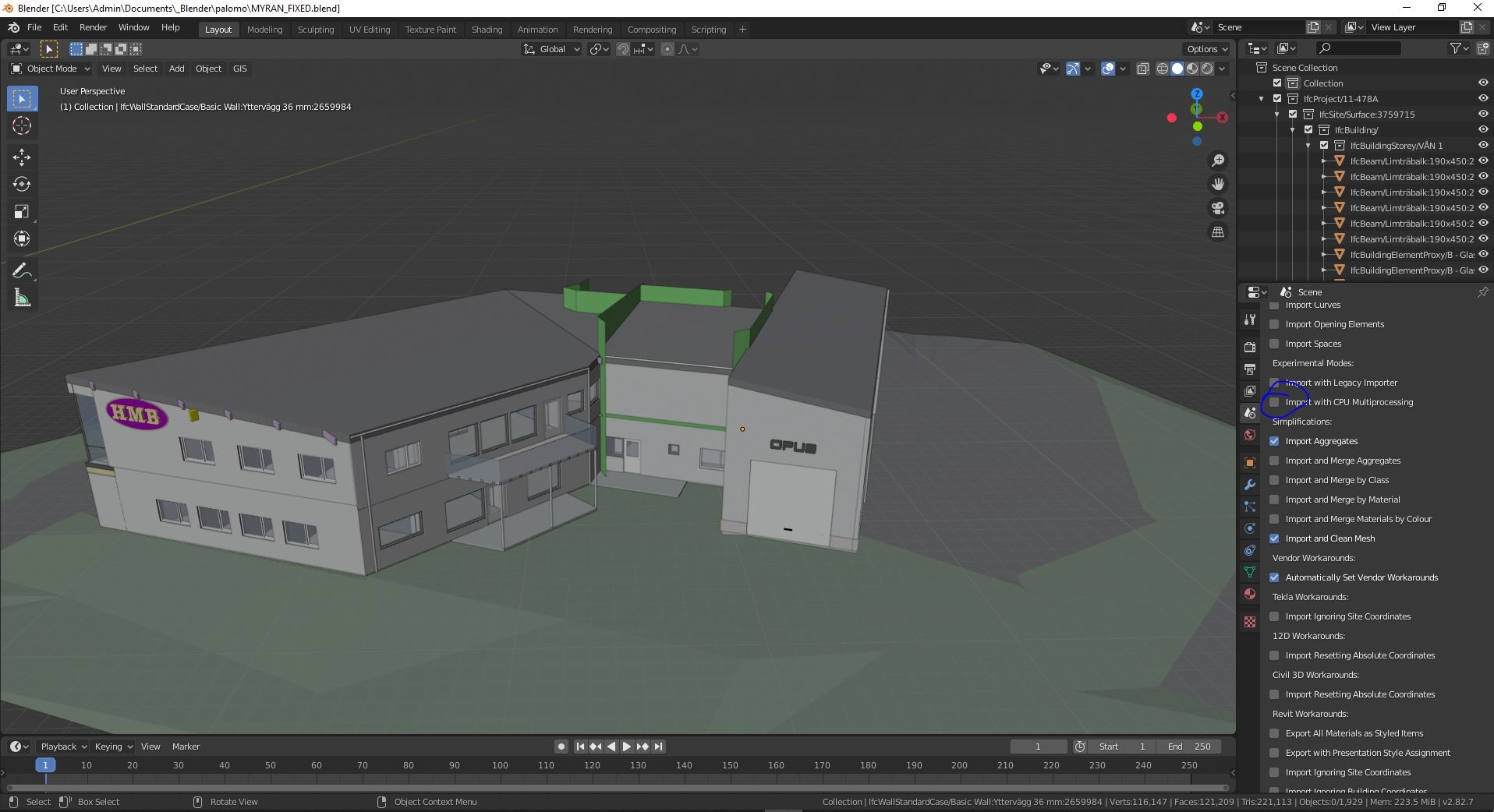Open the Global transform orientation dropdown
The height and width of the screenshot is (812, 1494).
[x=551, y=49]
